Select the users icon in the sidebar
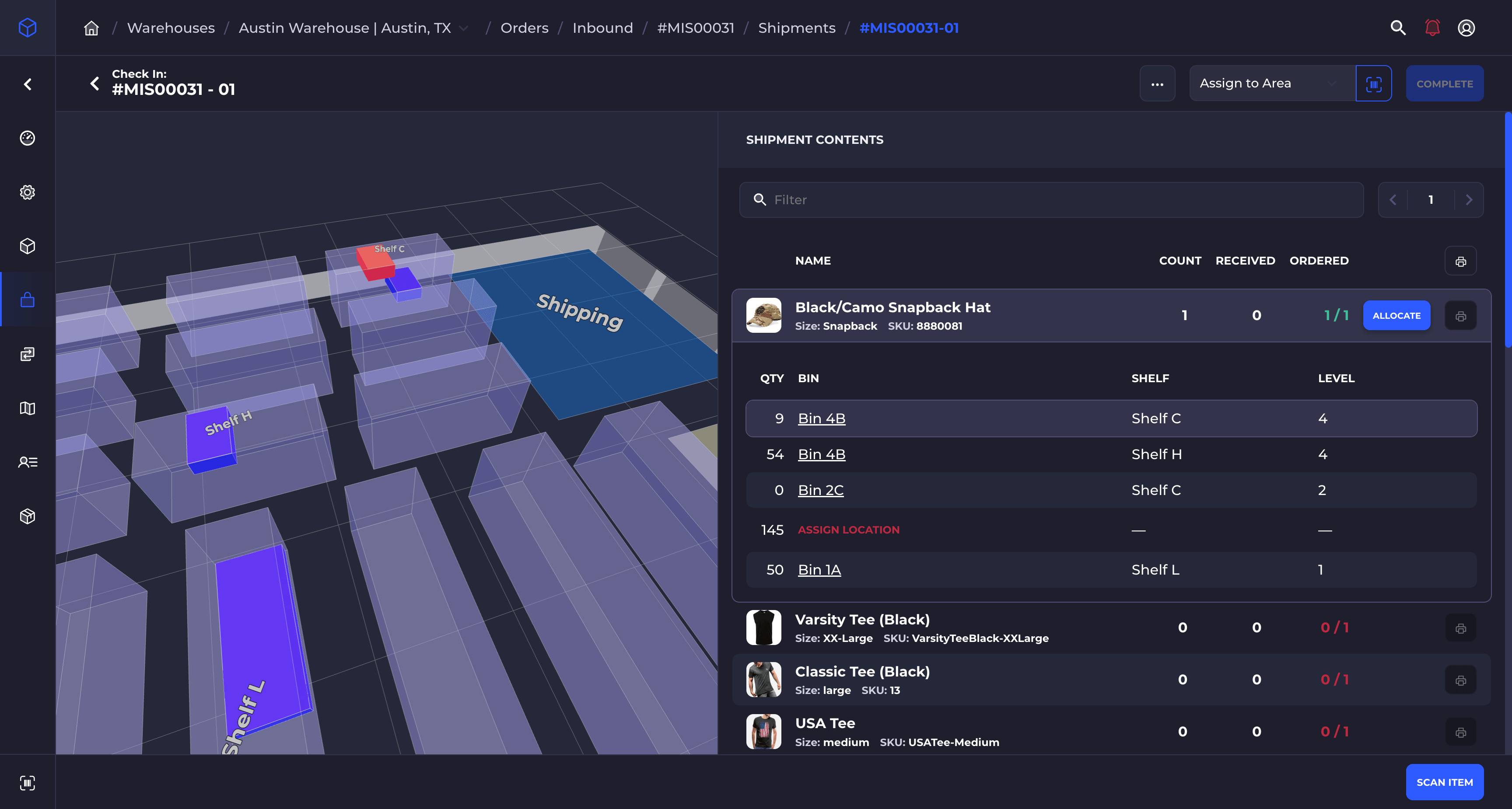 [27, 462]
